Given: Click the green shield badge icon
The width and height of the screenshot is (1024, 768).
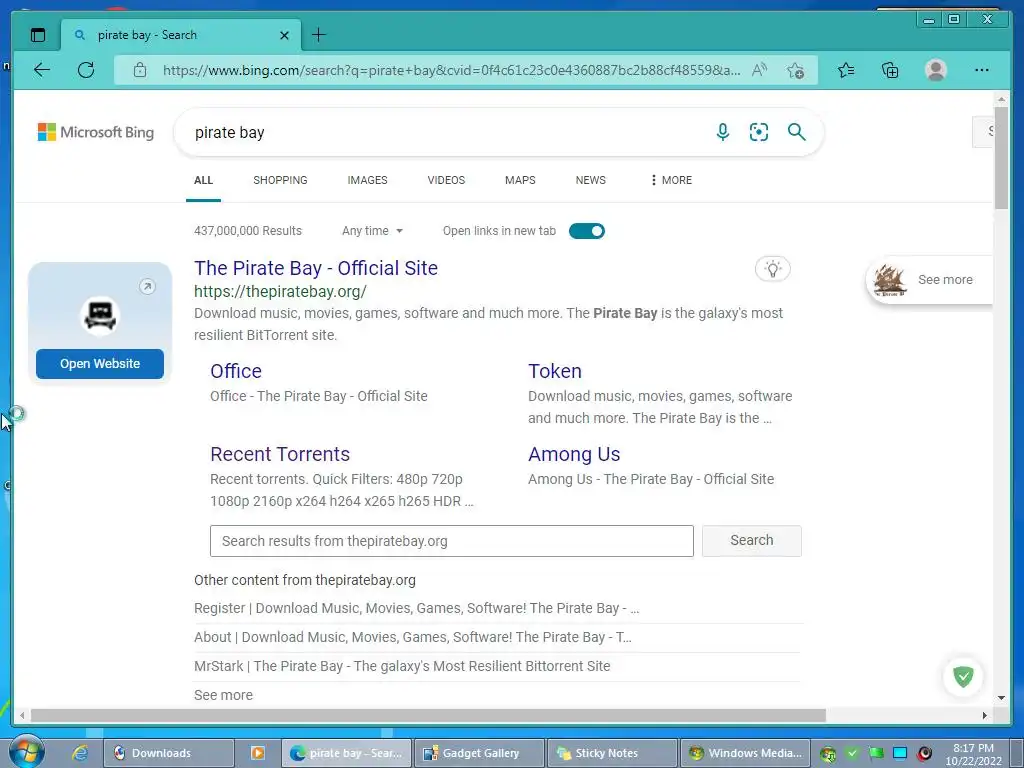Looking at the screenshot, I should click(963, 677).
